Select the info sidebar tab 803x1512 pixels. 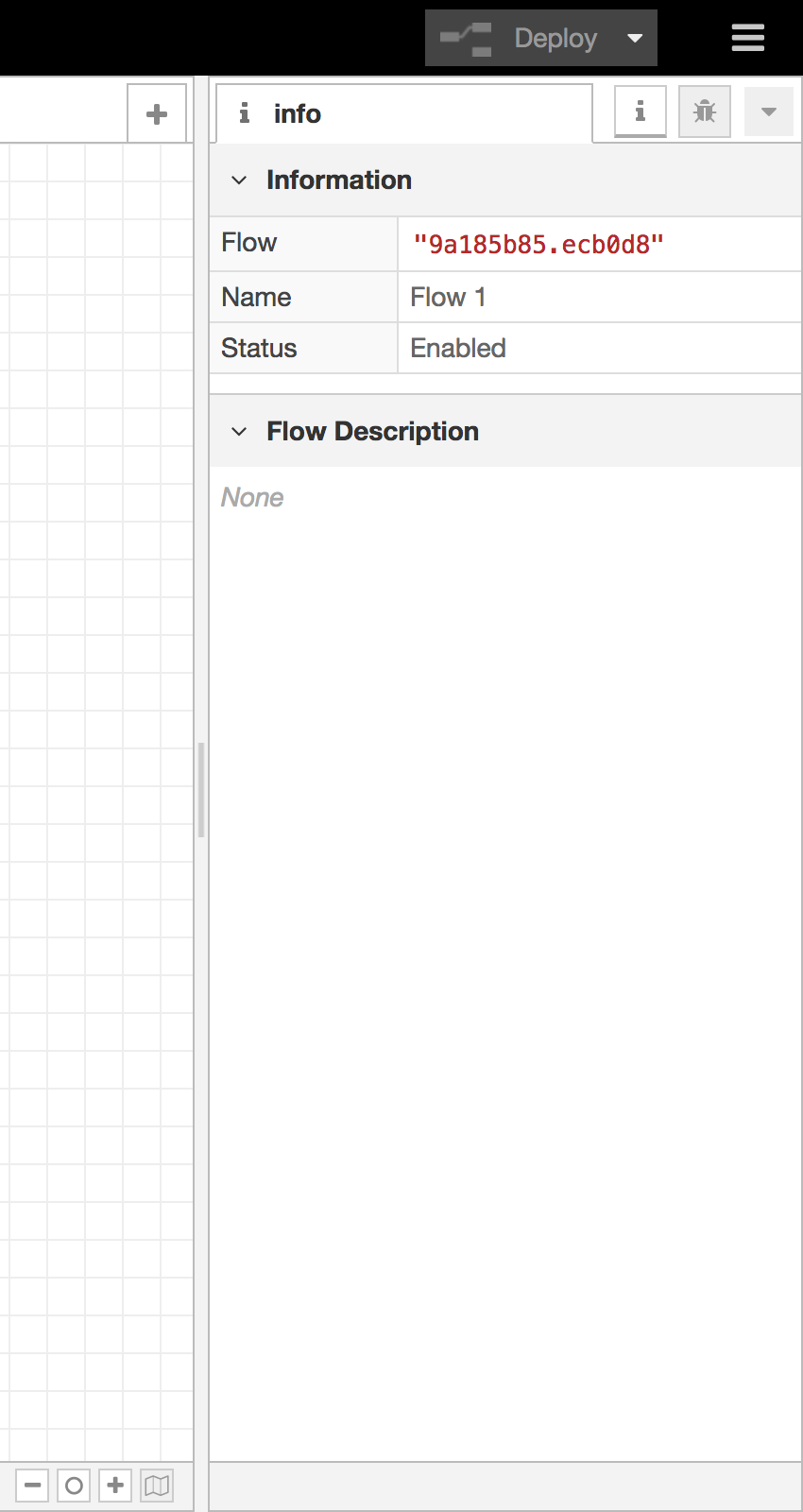tap(404, 113)
